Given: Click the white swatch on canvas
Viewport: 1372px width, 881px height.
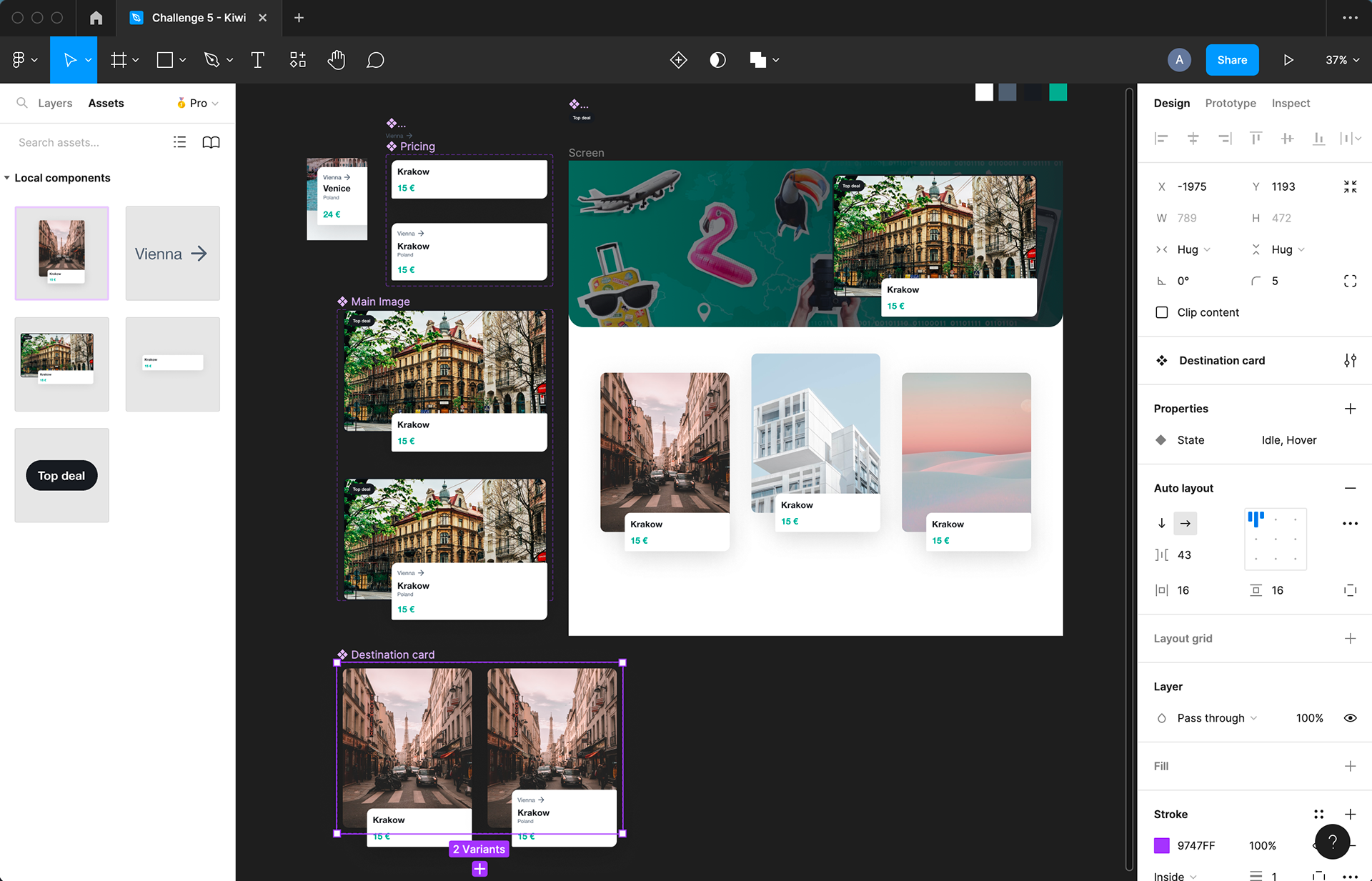Looking at the screenshot, I should pyautogui.click(x=984, y=92).
